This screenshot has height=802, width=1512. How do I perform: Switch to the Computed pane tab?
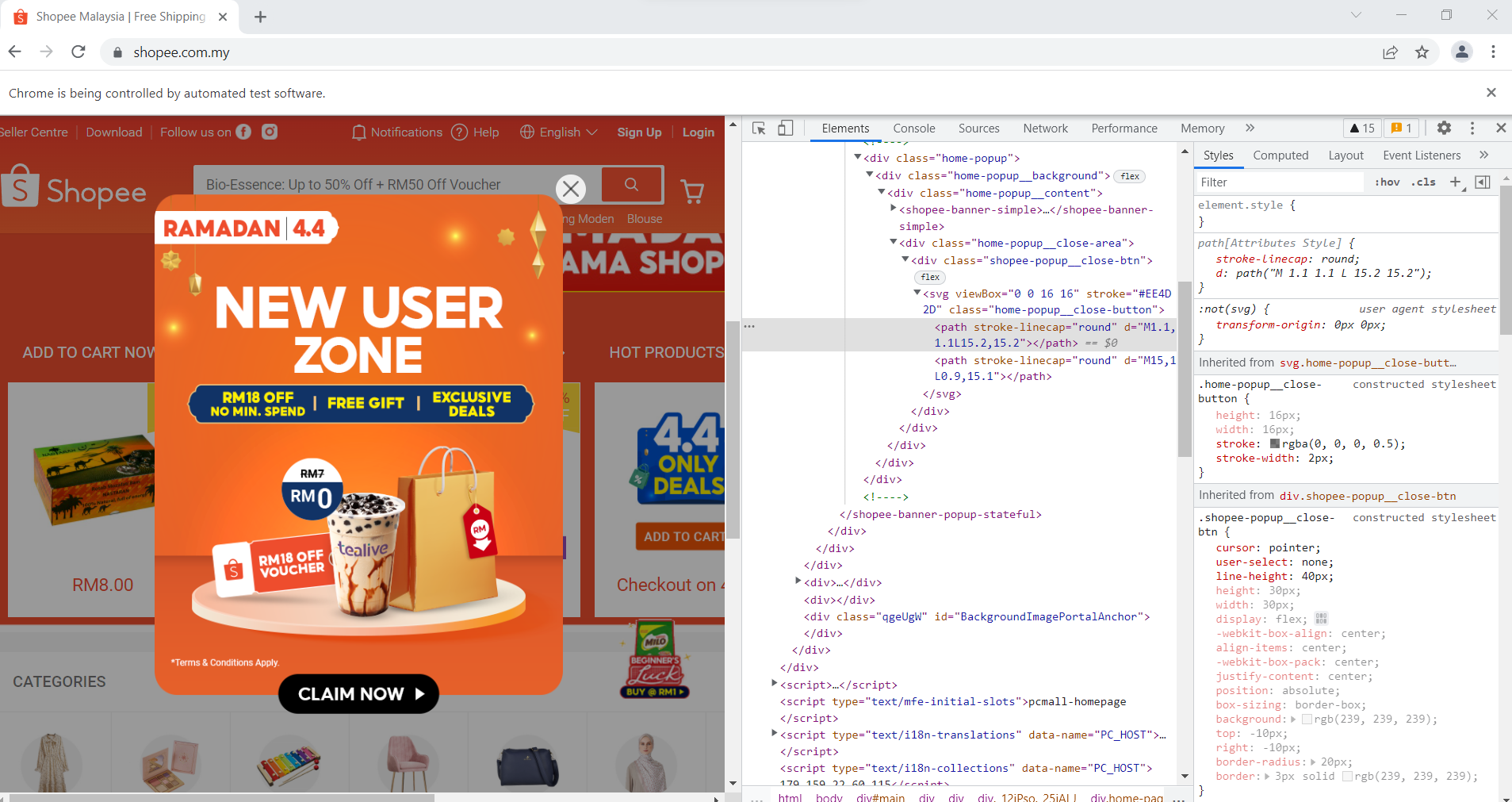coord(1280,155)
